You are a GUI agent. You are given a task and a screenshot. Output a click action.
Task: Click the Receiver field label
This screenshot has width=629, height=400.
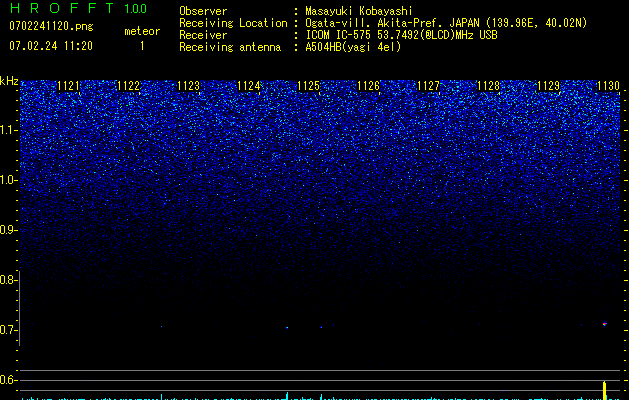(x=203, y=35)
